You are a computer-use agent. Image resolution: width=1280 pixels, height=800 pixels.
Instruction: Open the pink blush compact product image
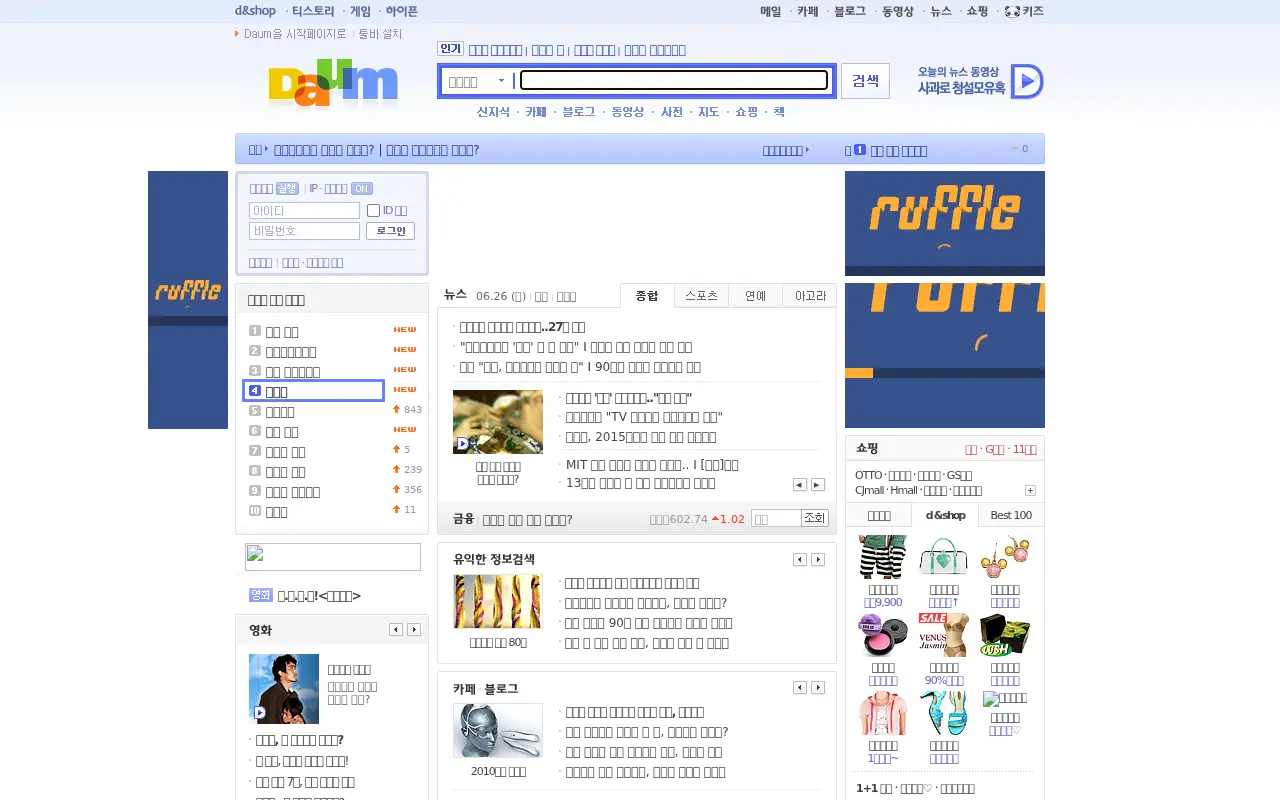click(883, 635)
